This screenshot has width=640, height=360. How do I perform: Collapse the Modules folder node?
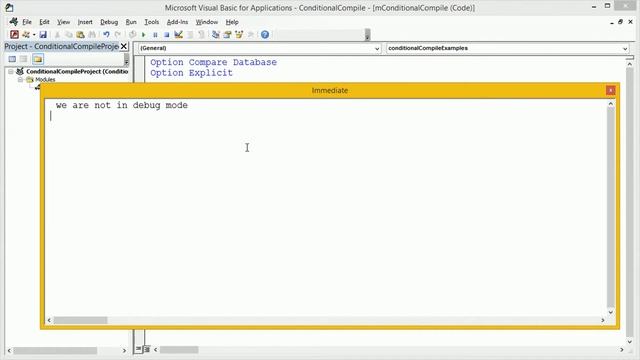tap(20, 80)
